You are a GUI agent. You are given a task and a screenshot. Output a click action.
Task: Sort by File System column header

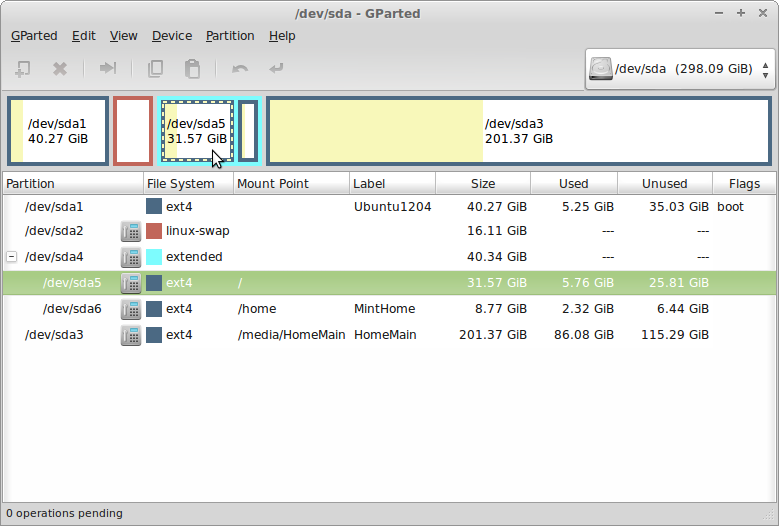click(188, 184)
